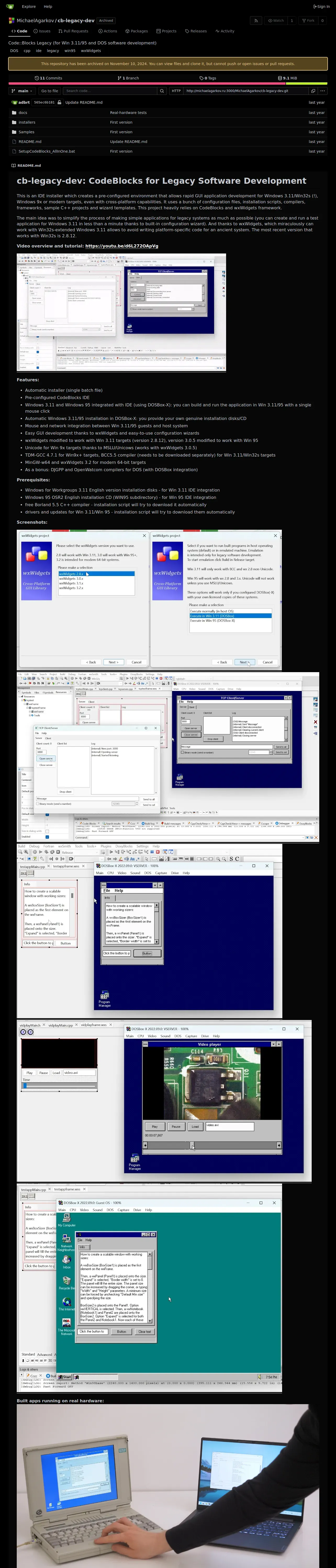Click the Go to file button
This screenshot has width=336, height=1568.
click(x=49, y=91)
